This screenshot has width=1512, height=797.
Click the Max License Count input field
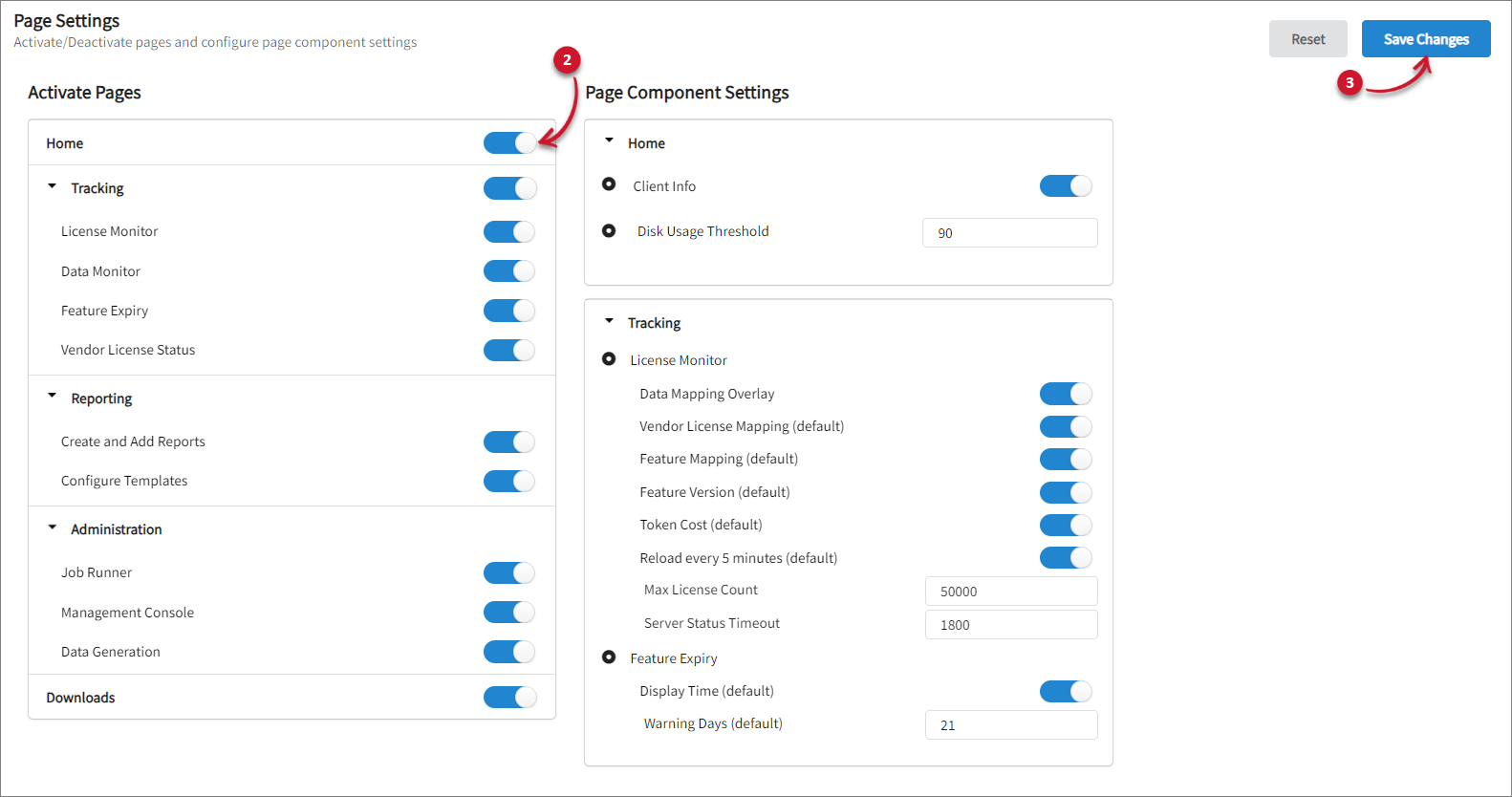click(1010, 592)
